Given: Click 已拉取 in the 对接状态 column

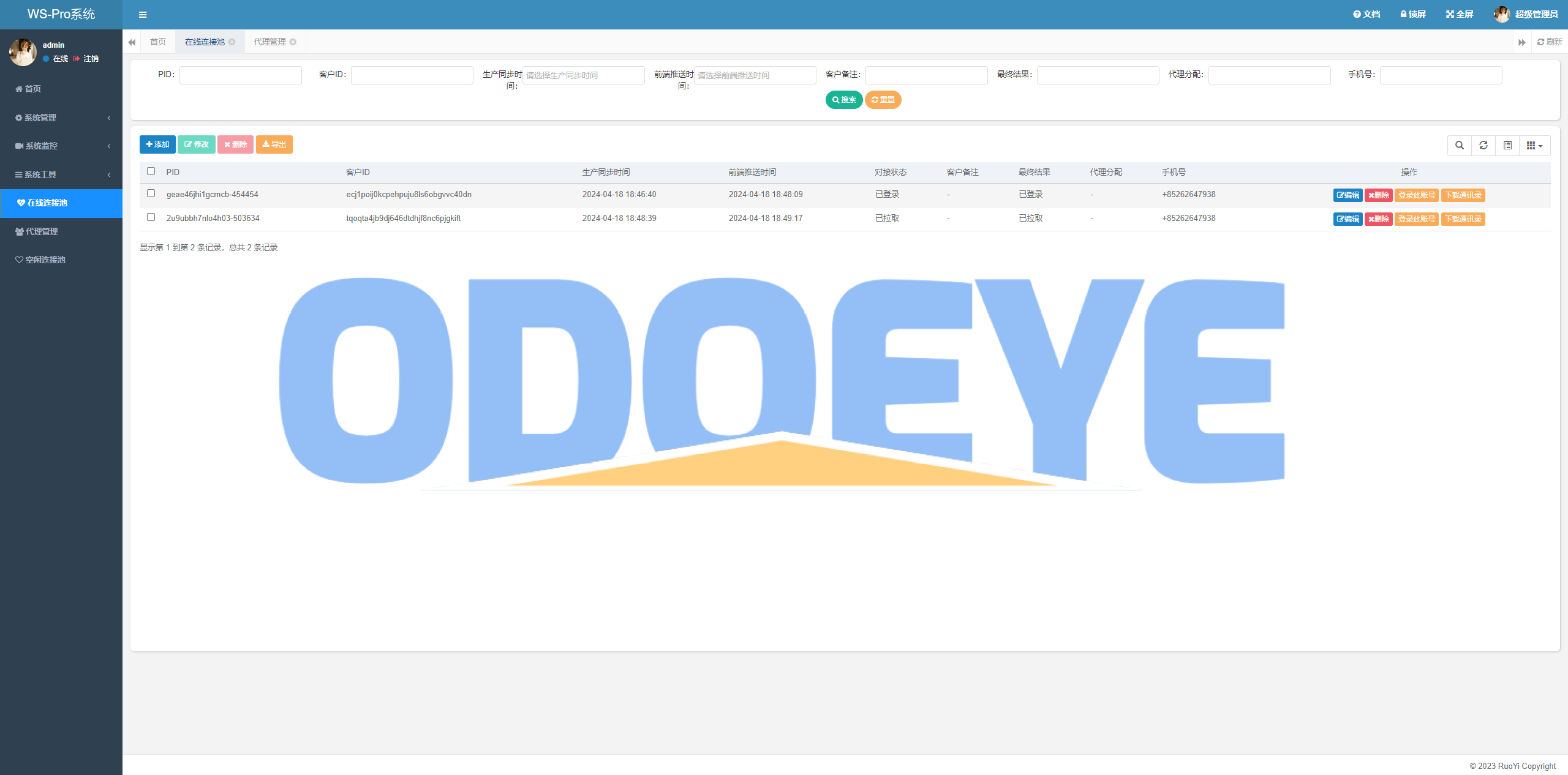Looking at the screenshot, I should (887, 219).
